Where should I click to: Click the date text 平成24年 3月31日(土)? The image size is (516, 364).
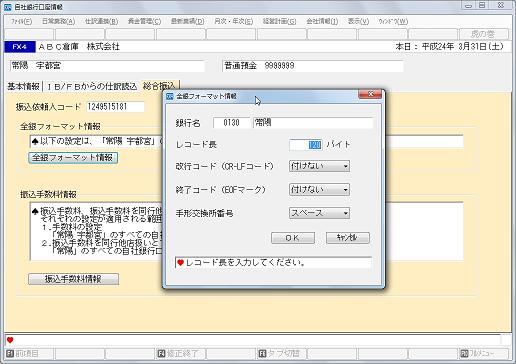coord(462,46)
